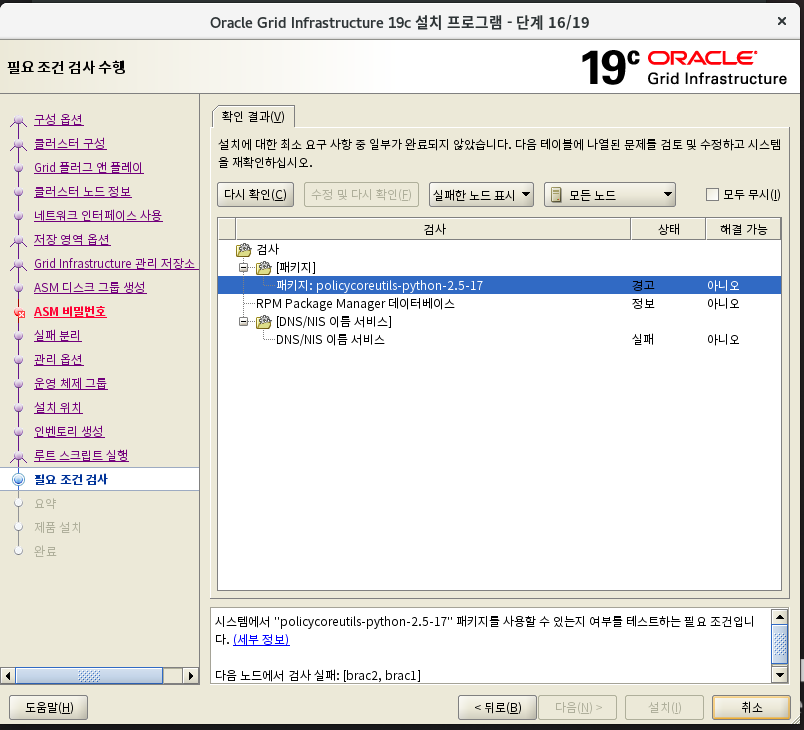Go to 구성 옵션 step
Screen dimensions: 804x730
(x=58, y=119)
